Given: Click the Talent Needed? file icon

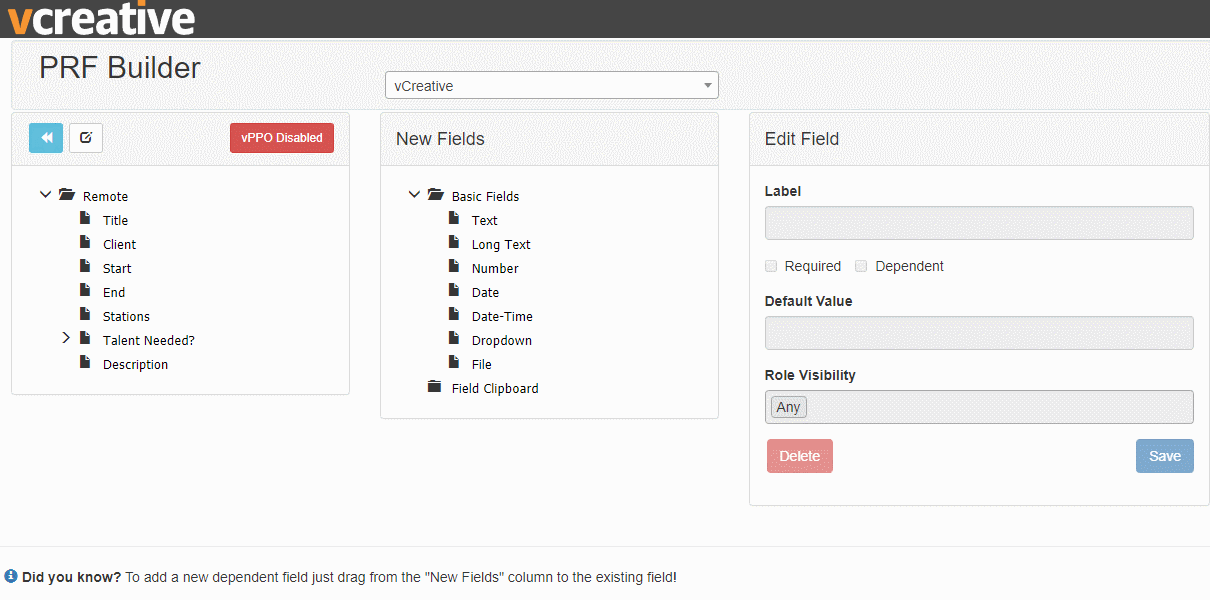Looking at the screenshot, I should [x=85, y=338].
